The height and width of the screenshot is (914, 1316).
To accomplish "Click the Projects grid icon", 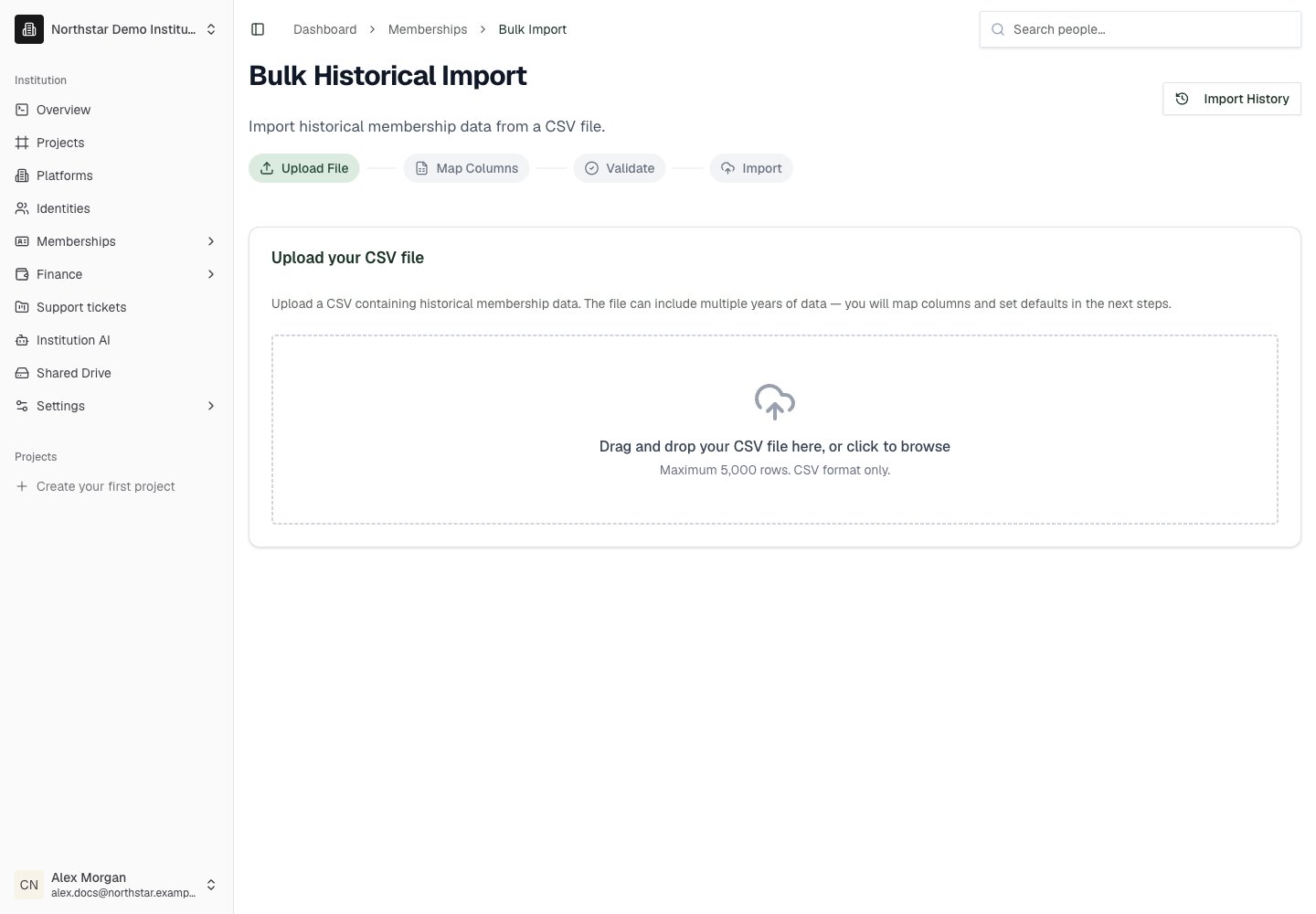I will click(x=22, y=143).
